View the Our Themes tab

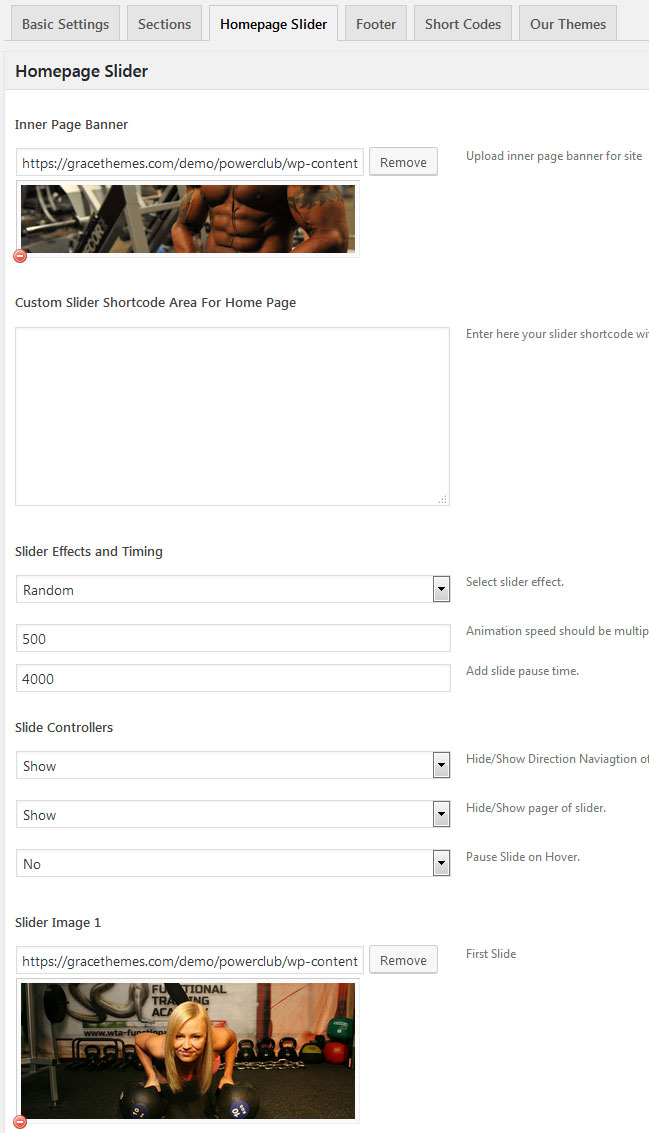[567, 24]
